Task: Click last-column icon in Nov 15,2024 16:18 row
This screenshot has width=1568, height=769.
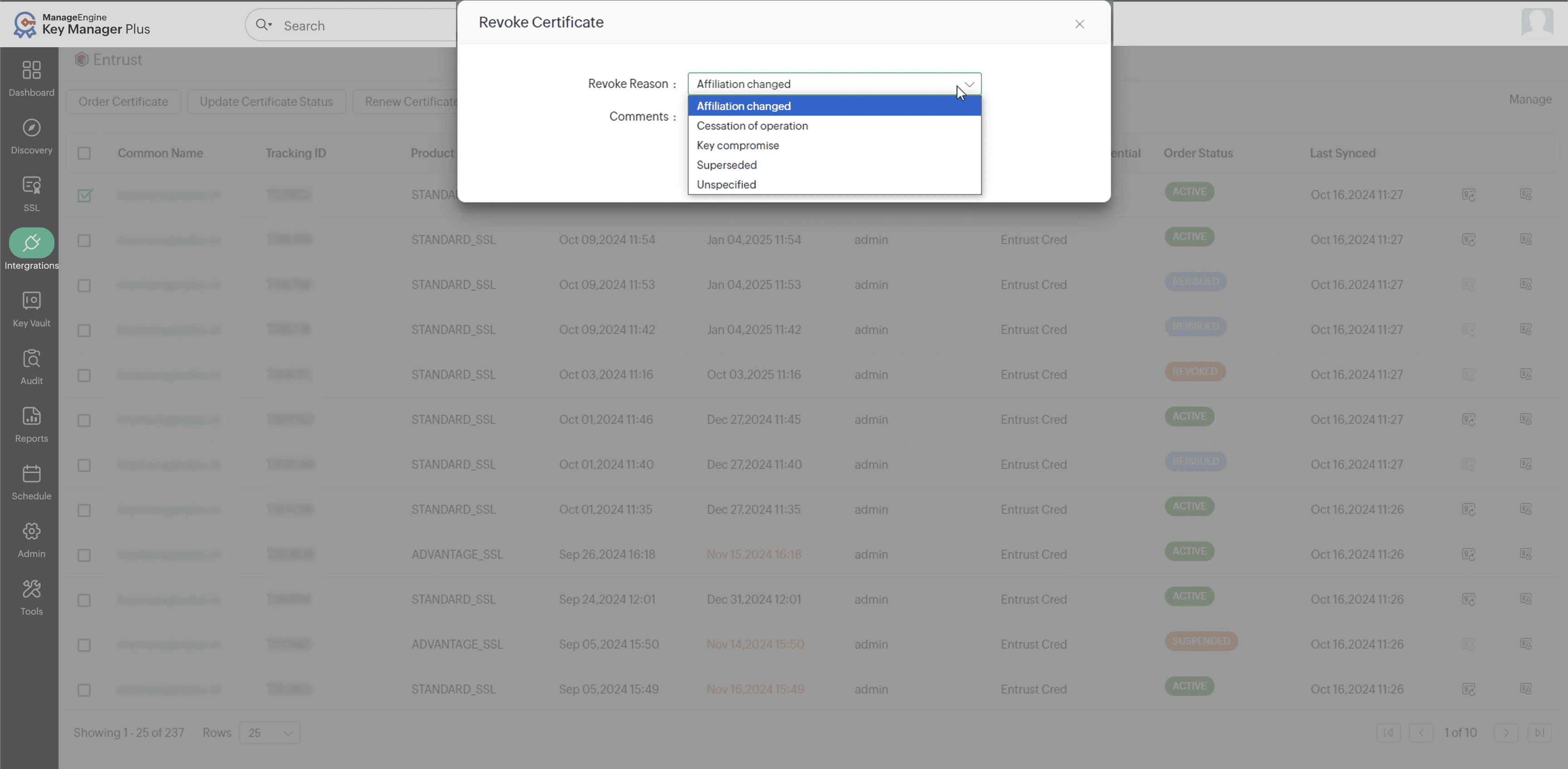Action: [1525, 553]
